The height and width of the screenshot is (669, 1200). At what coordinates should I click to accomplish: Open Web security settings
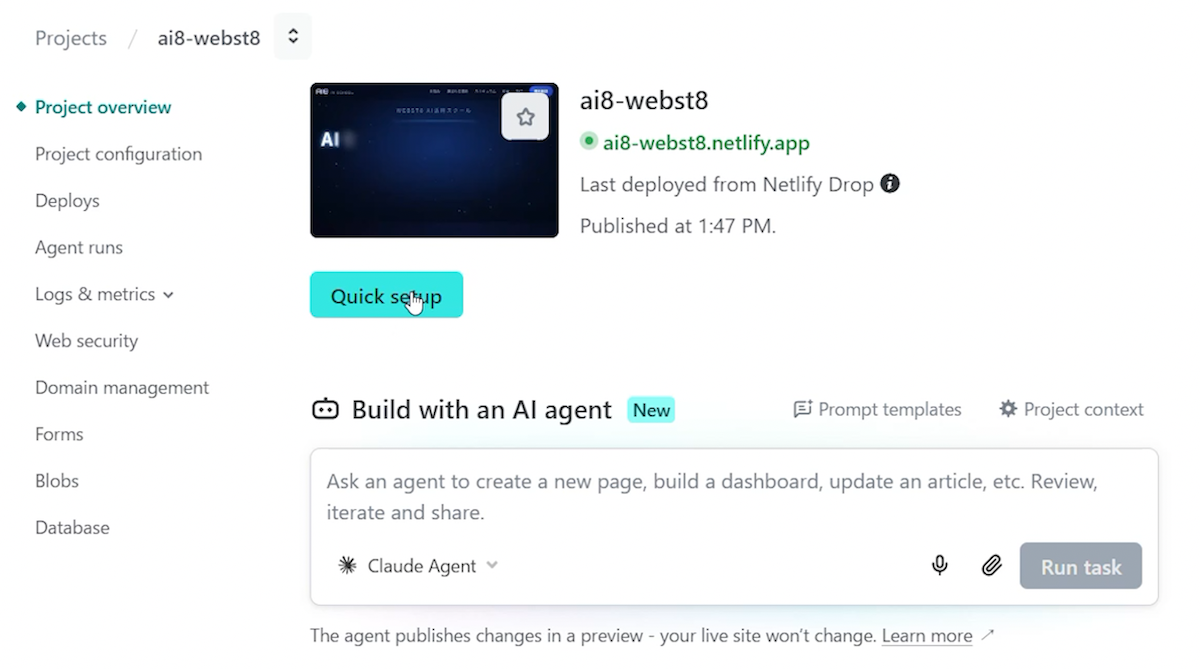tap(86, 341)
